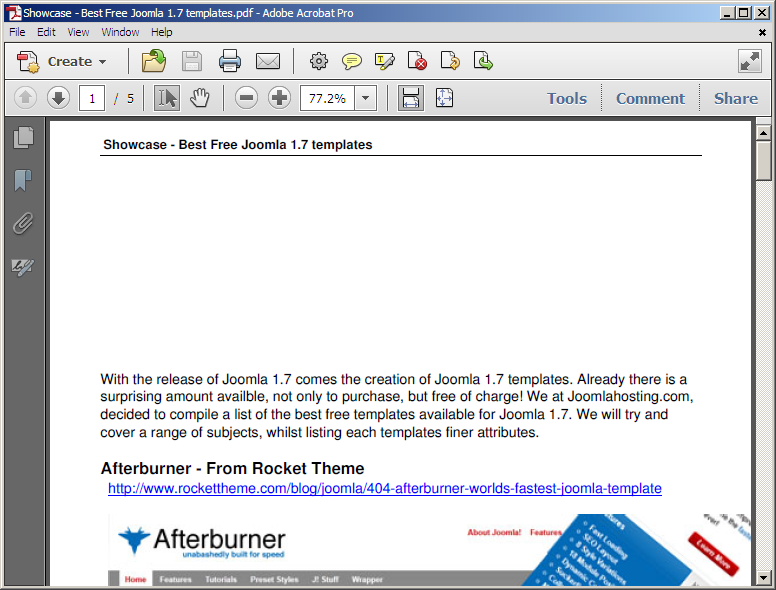Image resolution: width=776 pixels, height=590 pixels.
Task: Activate the Hand pan tool
Action: [x=200, y=98]
